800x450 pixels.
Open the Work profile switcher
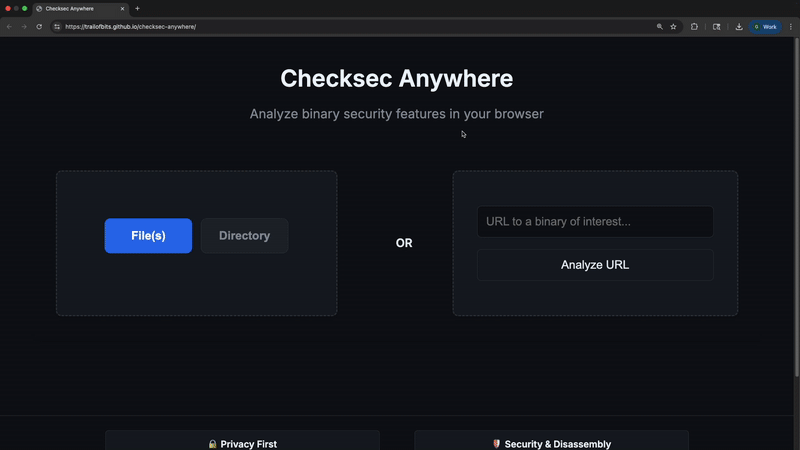coord(765,27)
